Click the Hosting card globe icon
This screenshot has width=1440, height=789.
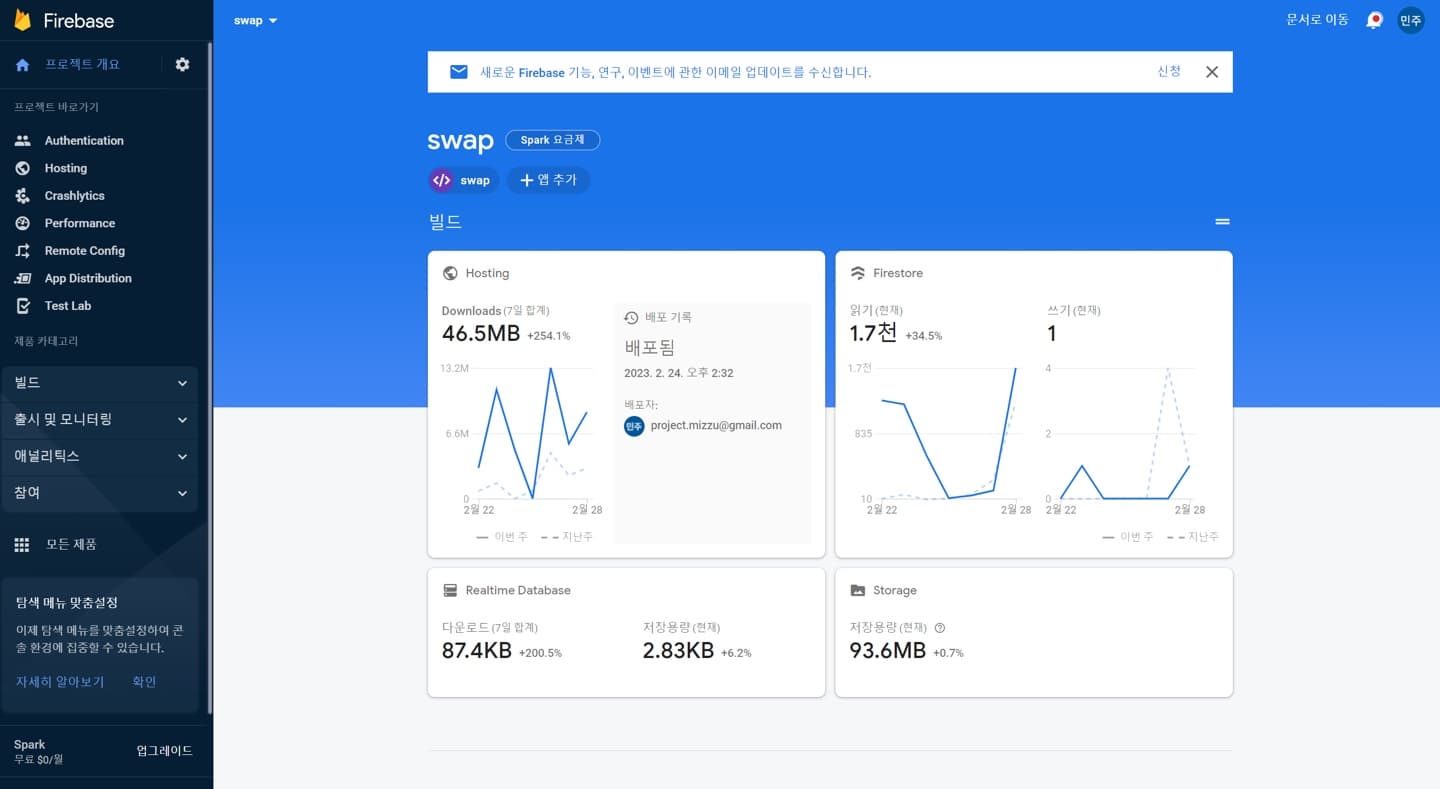[450, 273]
